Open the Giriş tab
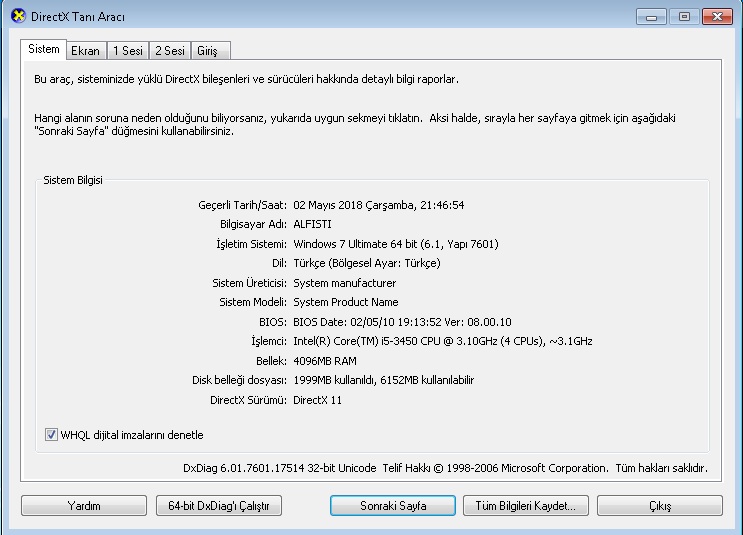 [x=208, y=51]
